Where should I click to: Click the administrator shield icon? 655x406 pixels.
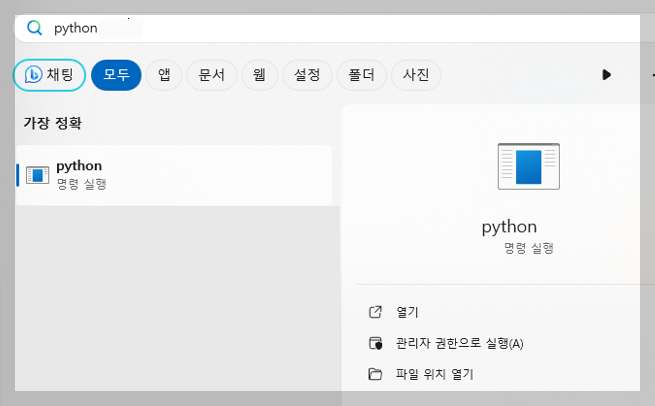pyautogui.click(x=375, y=343)
